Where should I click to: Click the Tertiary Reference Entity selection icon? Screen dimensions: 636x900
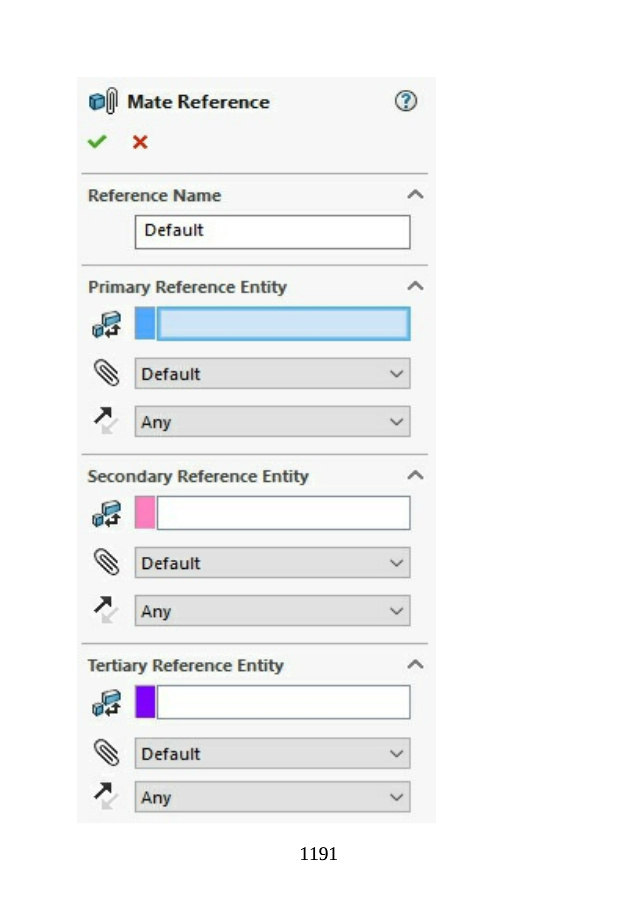click(105, 702)
